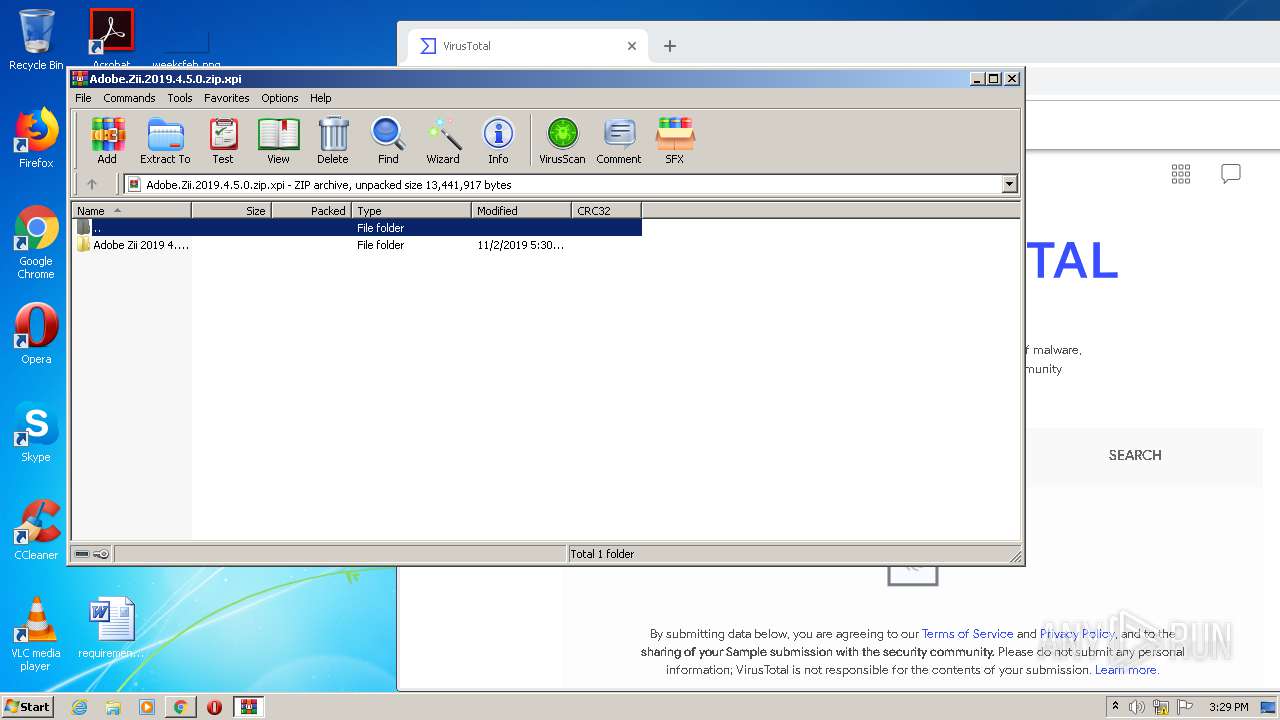Screen dimensions: 1280x720
Task: Open Firefox desktop shortcut
Action: [36, 138]
